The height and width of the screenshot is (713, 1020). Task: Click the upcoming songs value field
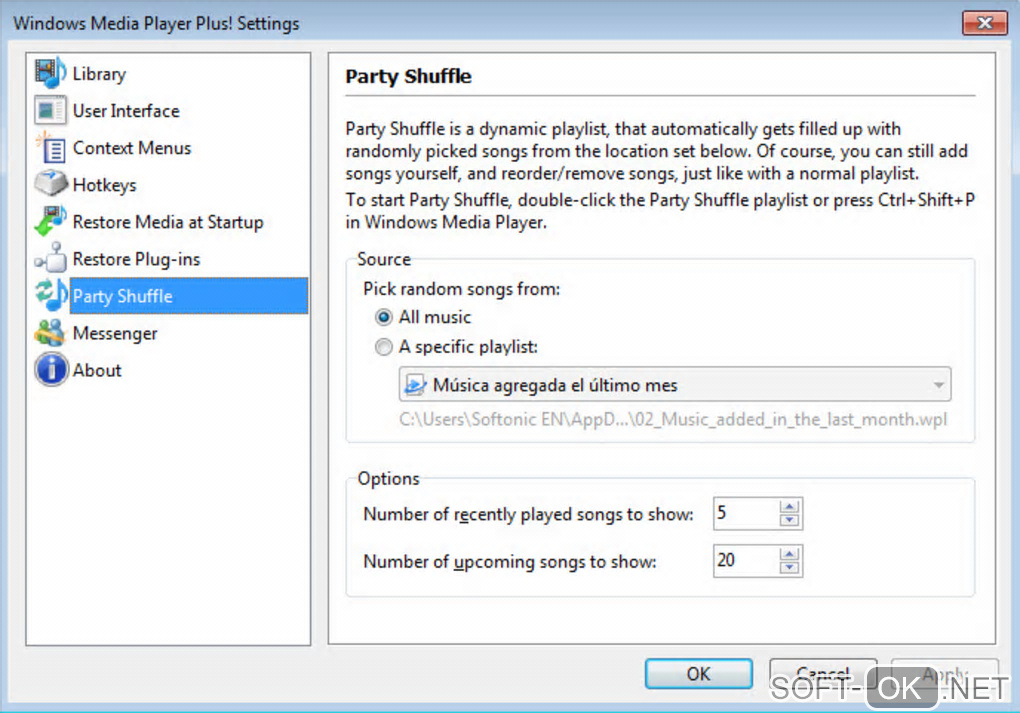click(x=746, y=560)
